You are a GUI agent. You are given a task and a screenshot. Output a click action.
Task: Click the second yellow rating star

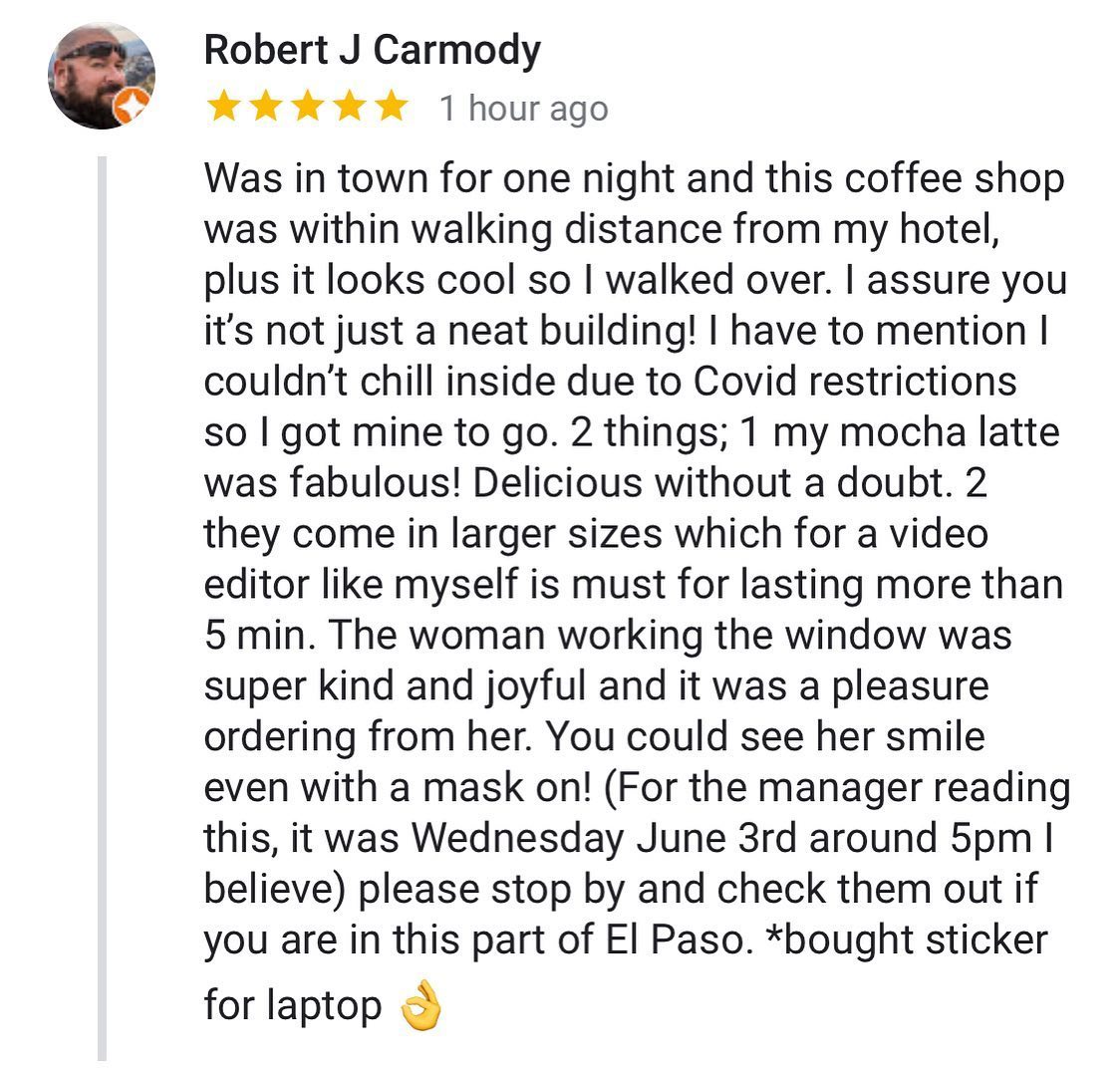pyautogui.click(x=266, y=107)
